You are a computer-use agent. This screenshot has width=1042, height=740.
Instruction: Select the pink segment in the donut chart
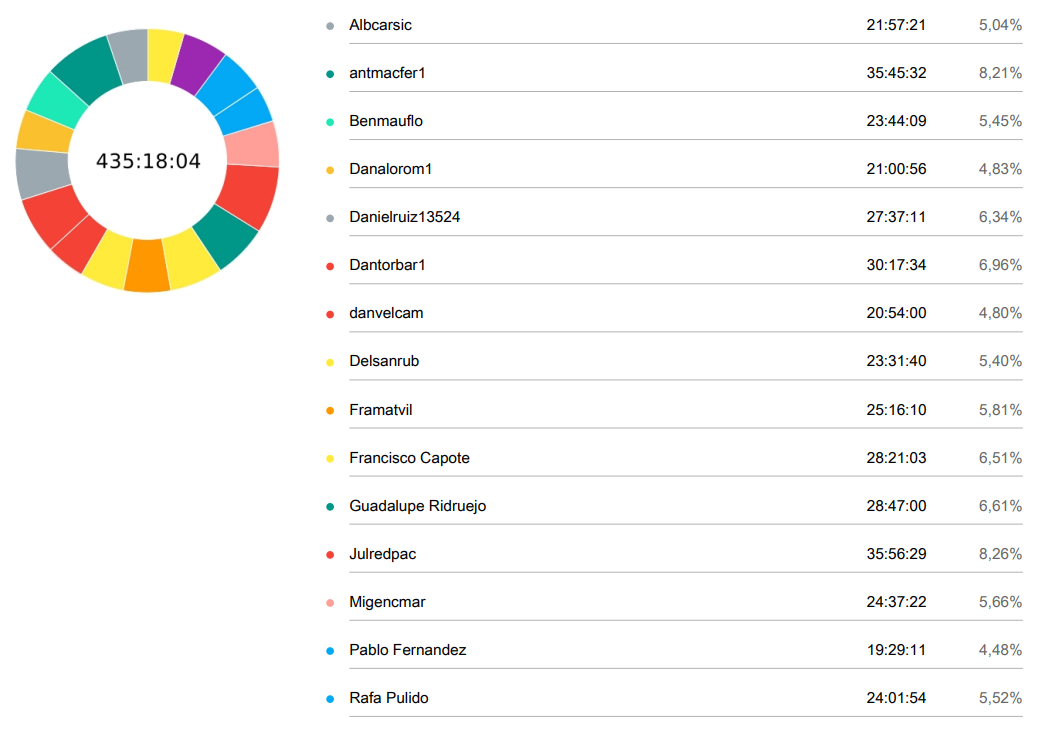[x=251, y=145]
